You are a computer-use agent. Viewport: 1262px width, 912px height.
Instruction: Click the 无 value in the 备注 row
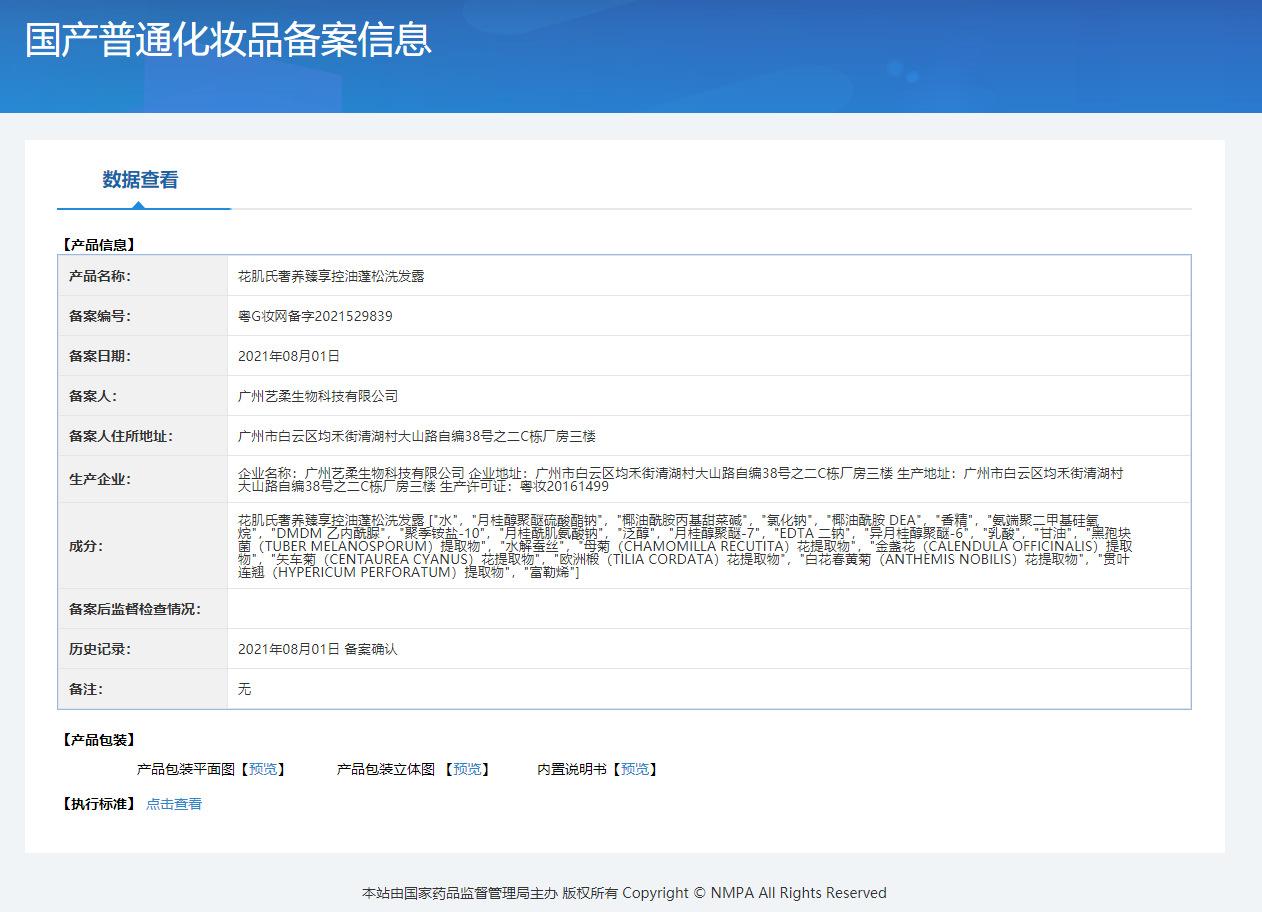click(x=245, y=689)
